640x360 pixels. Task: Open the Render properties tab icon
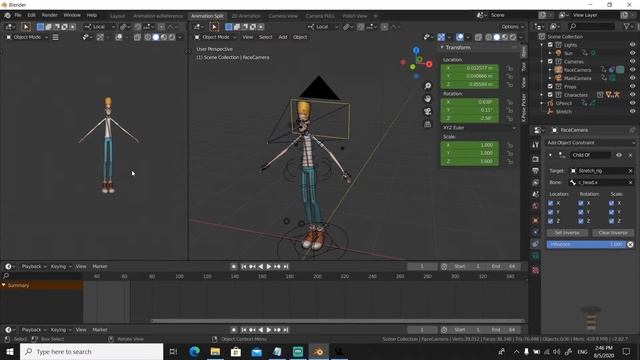(x=536, y=159)
